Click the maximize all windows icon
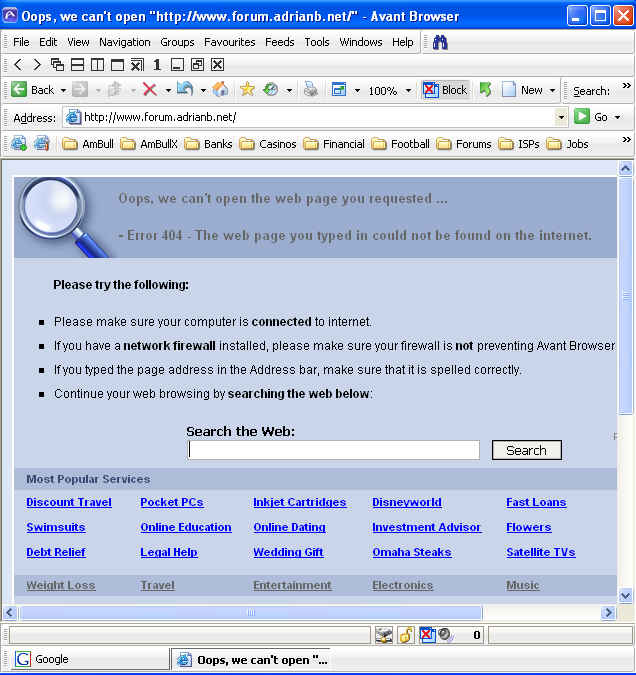This screenshot has height=675, width=636. click(x=117, y=65)
